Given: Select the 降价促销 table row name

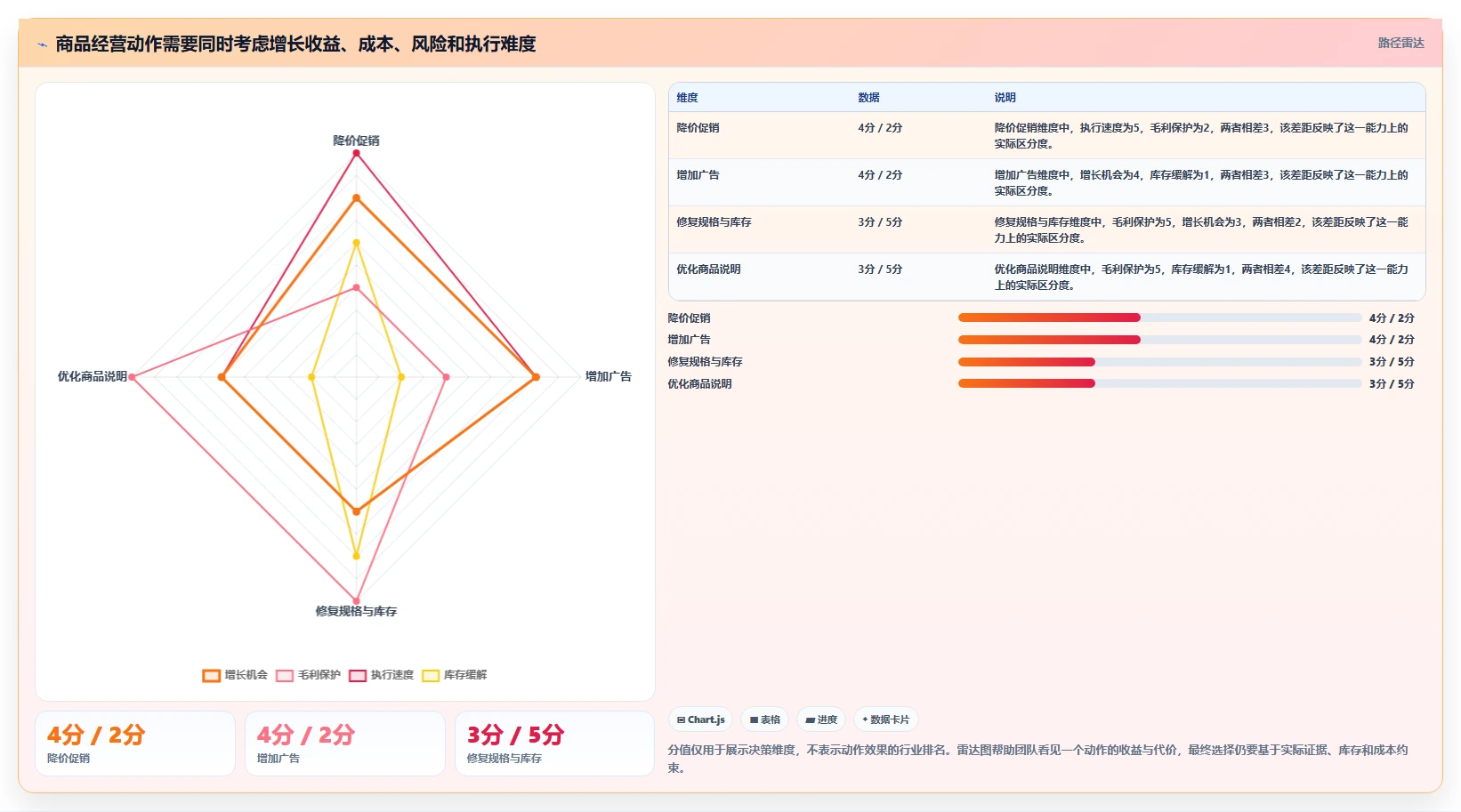Looking at the screenshot, I should point(698,128).
